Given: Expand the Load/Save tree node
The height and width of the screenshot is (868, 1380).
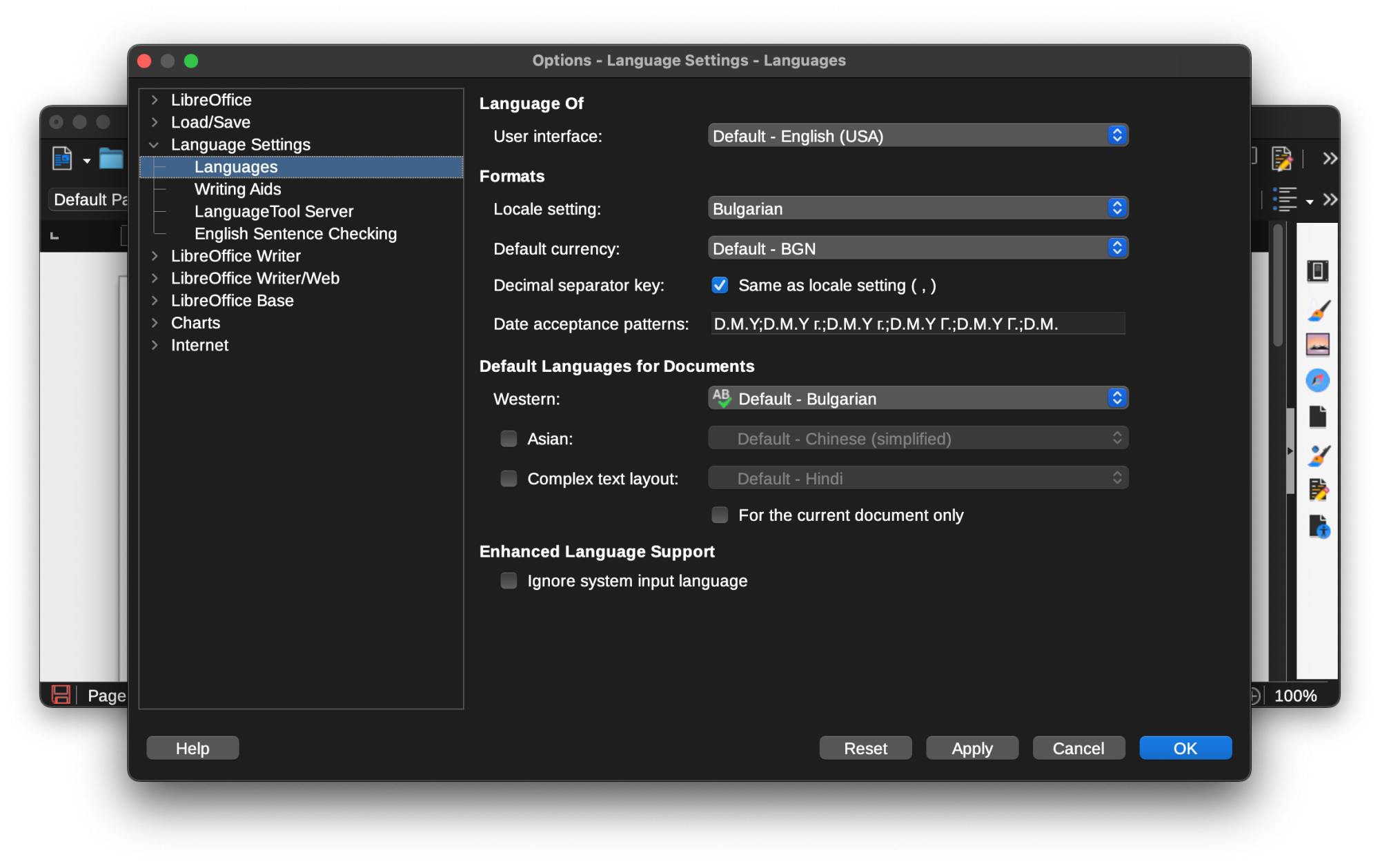Looking at the screenshot, I should [155, 122].
